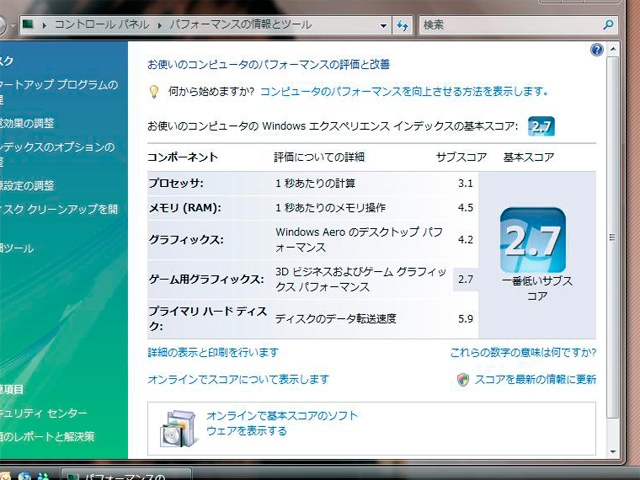Click the コンポーネント column header

click(183, 157)
